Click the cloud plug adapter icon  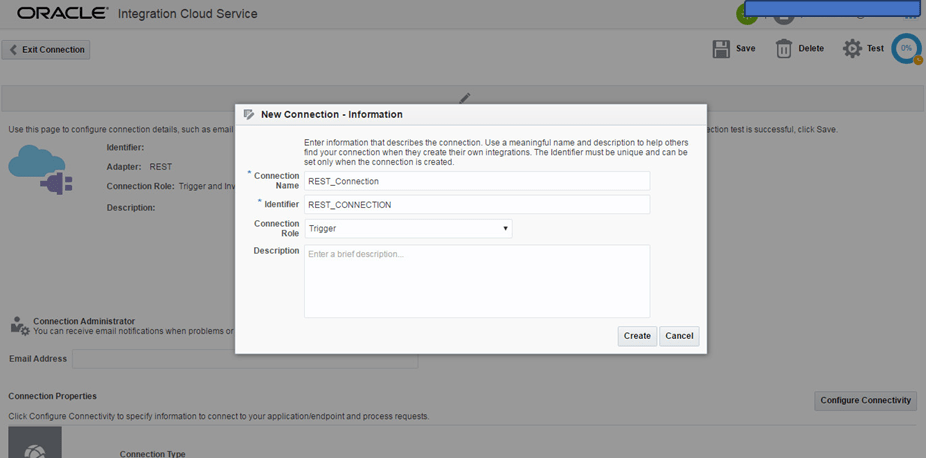pos(40,169)
